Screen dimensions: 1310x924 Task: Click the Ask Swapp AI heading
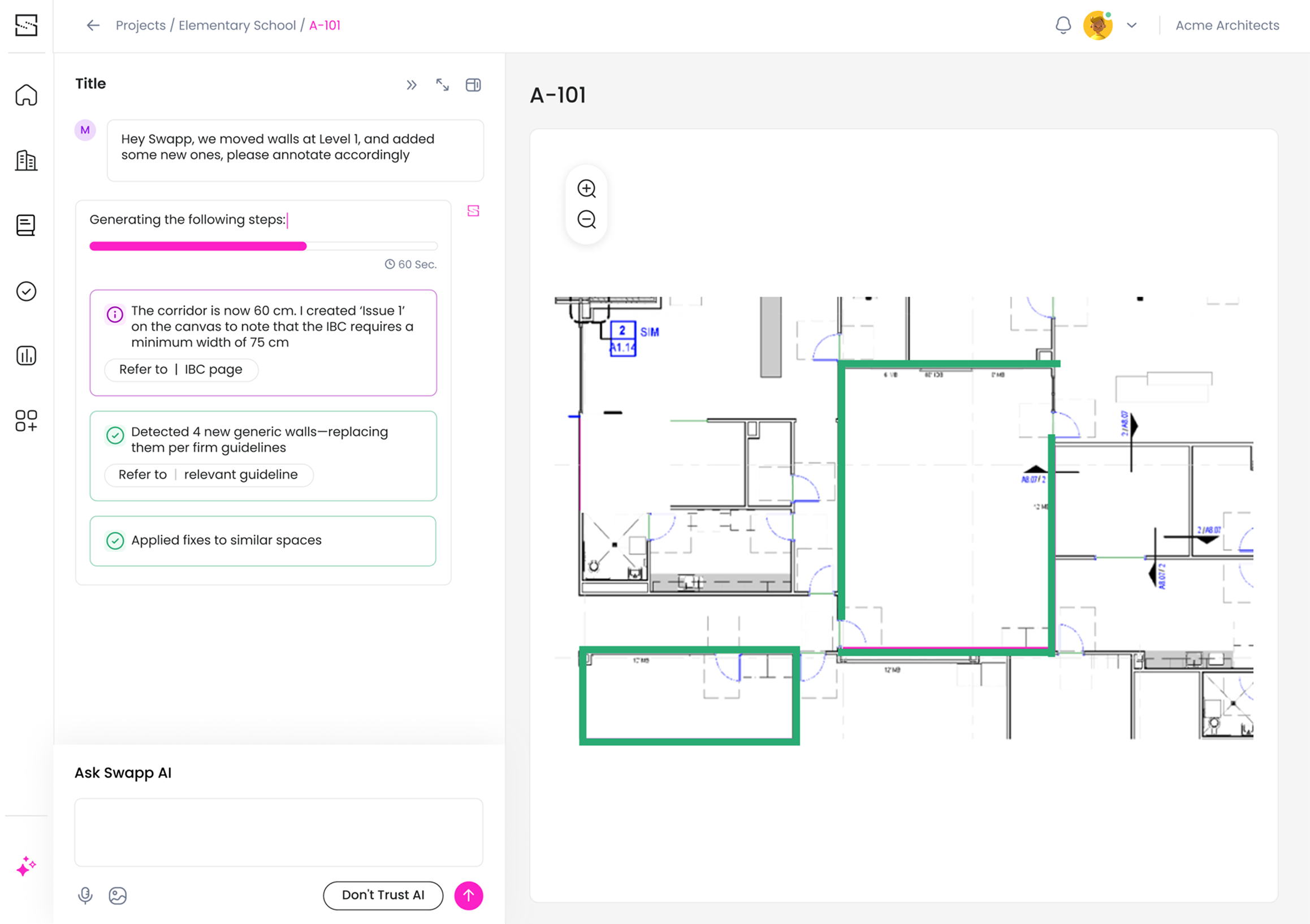click(x=123, y=773)
